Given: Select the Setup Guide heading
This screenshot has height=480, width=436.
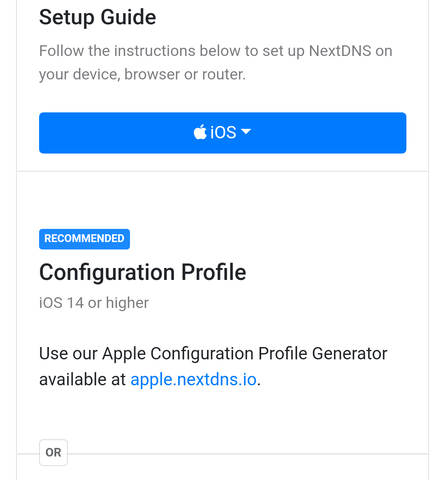Looking at the screenshot, I should point(97,17).
